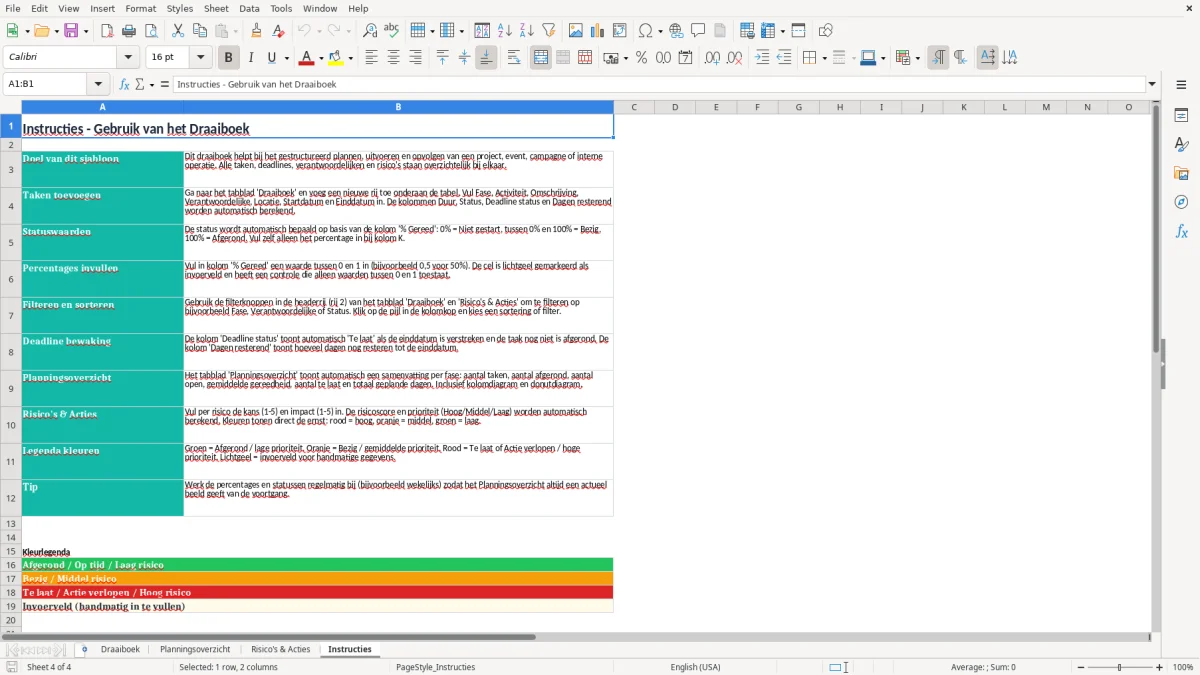Toggle Bold formatting
Screen dimensions: 1200x675
229,58
